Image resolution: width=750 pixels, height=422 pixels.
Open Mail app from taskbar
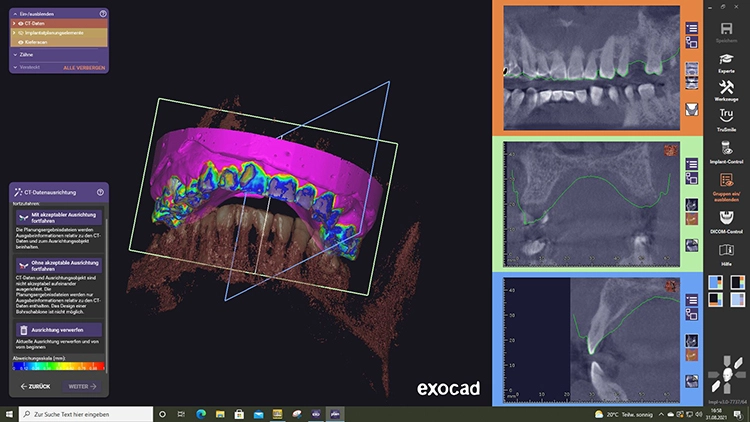pyautogui.click(x=258, y=414)
